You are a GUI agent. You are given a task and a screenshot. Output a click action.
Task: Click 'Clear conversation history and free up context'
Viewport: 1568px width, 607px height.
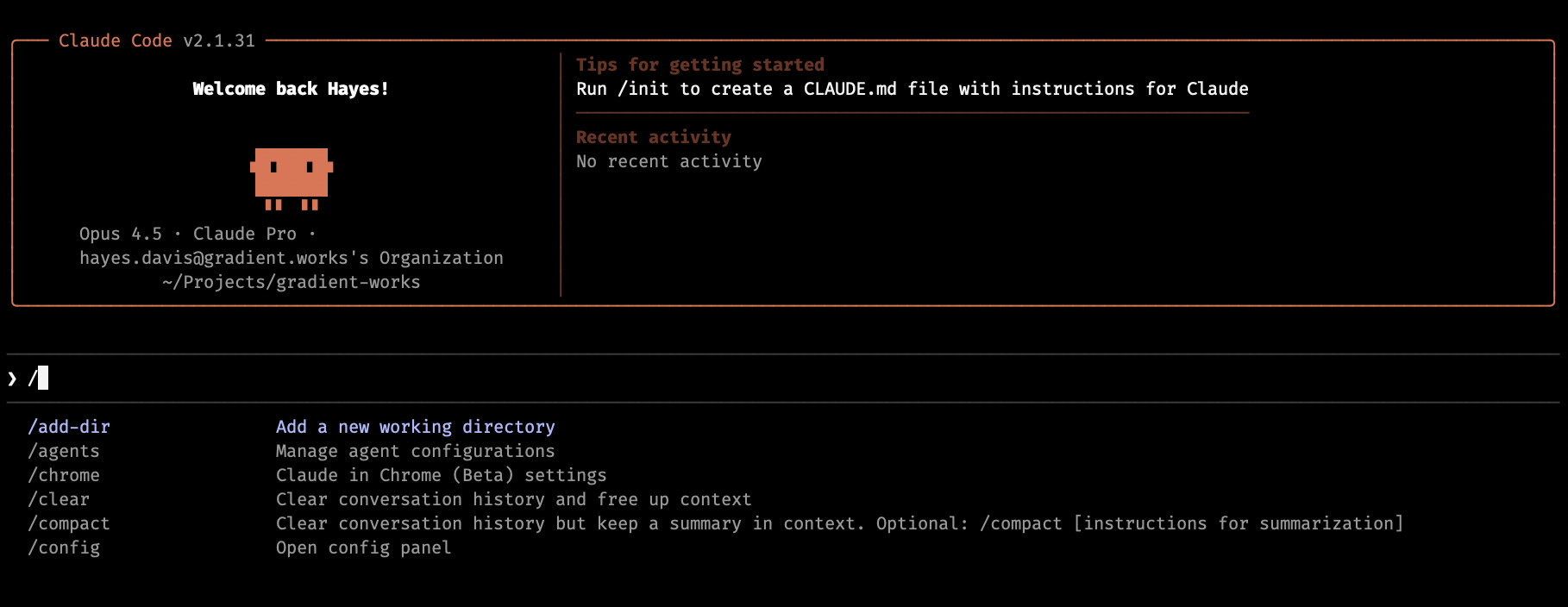tap(513, 499)
